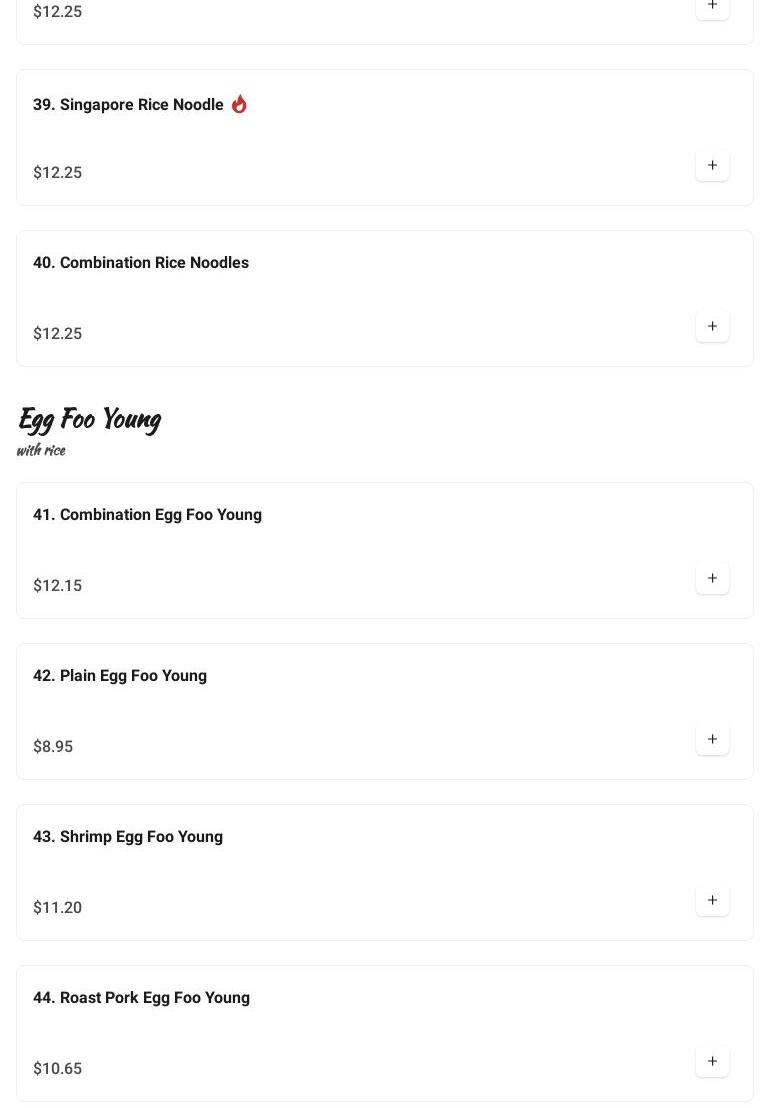This screenshot has width=770, height=1108.
Task: Add Shrimp Egg Foo Young via plus icon
Action: 712,901
